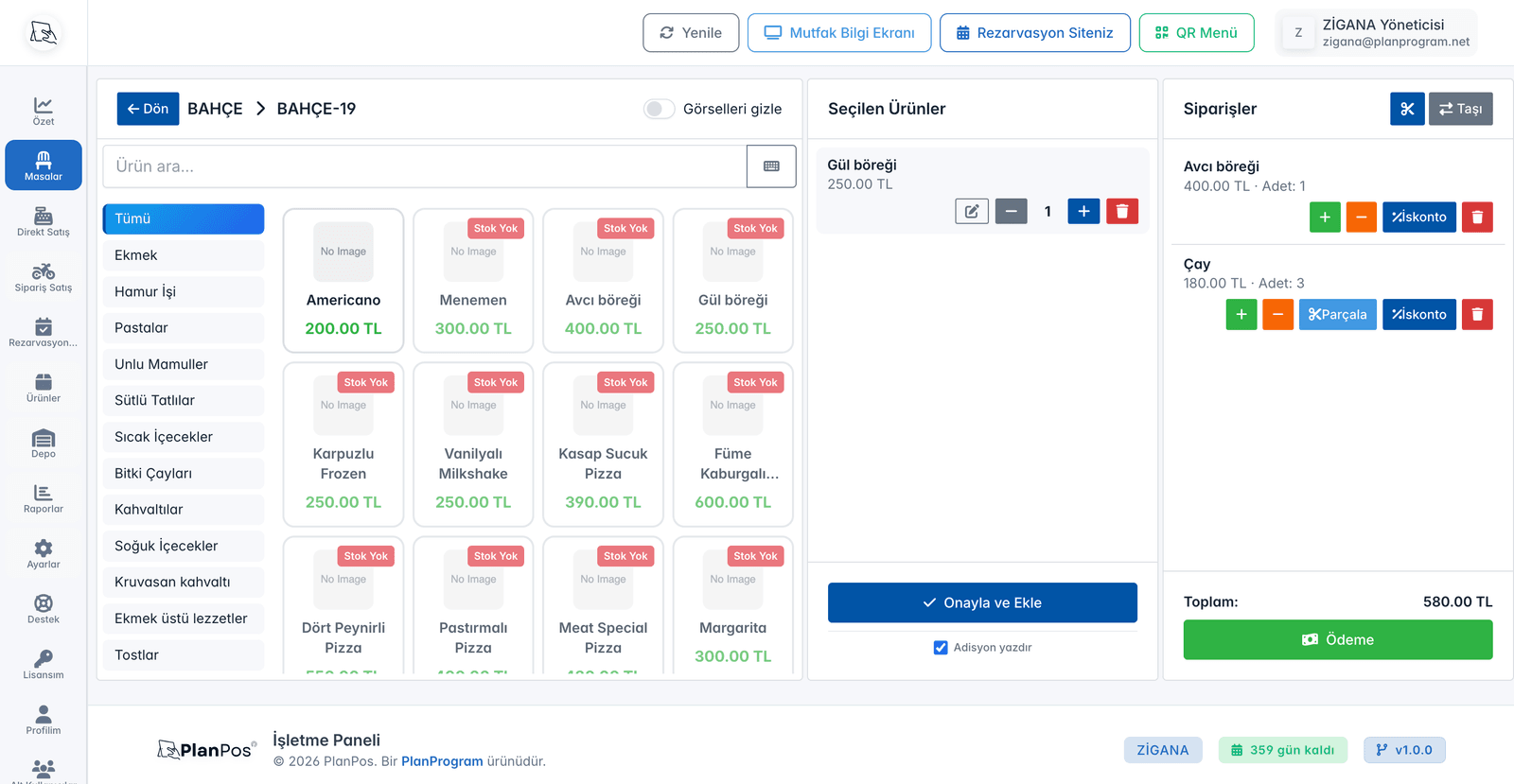Go back with the Dön button

[x=148, y=109]
